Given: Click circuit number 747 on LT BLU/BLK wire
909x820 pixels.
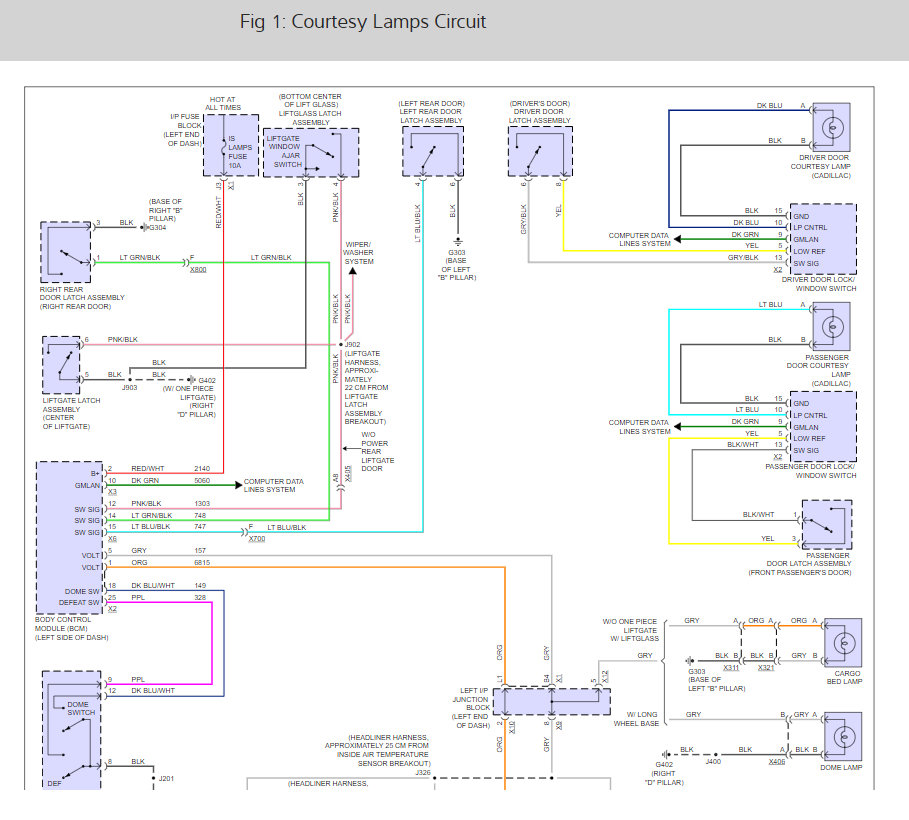Looking at the screenshot, I should [x=200, y=527].
